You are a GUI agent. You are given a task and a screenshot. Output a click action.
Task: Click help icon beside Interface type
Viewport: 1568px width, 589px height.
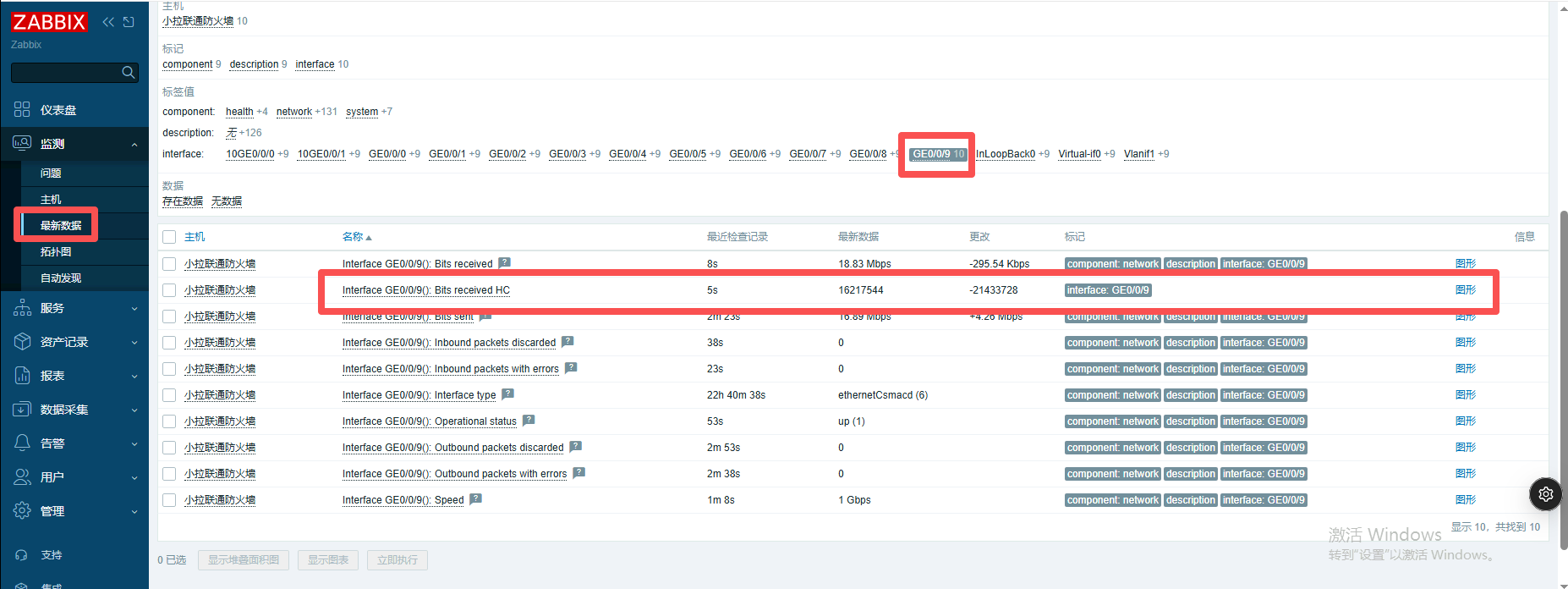[507, 394]
